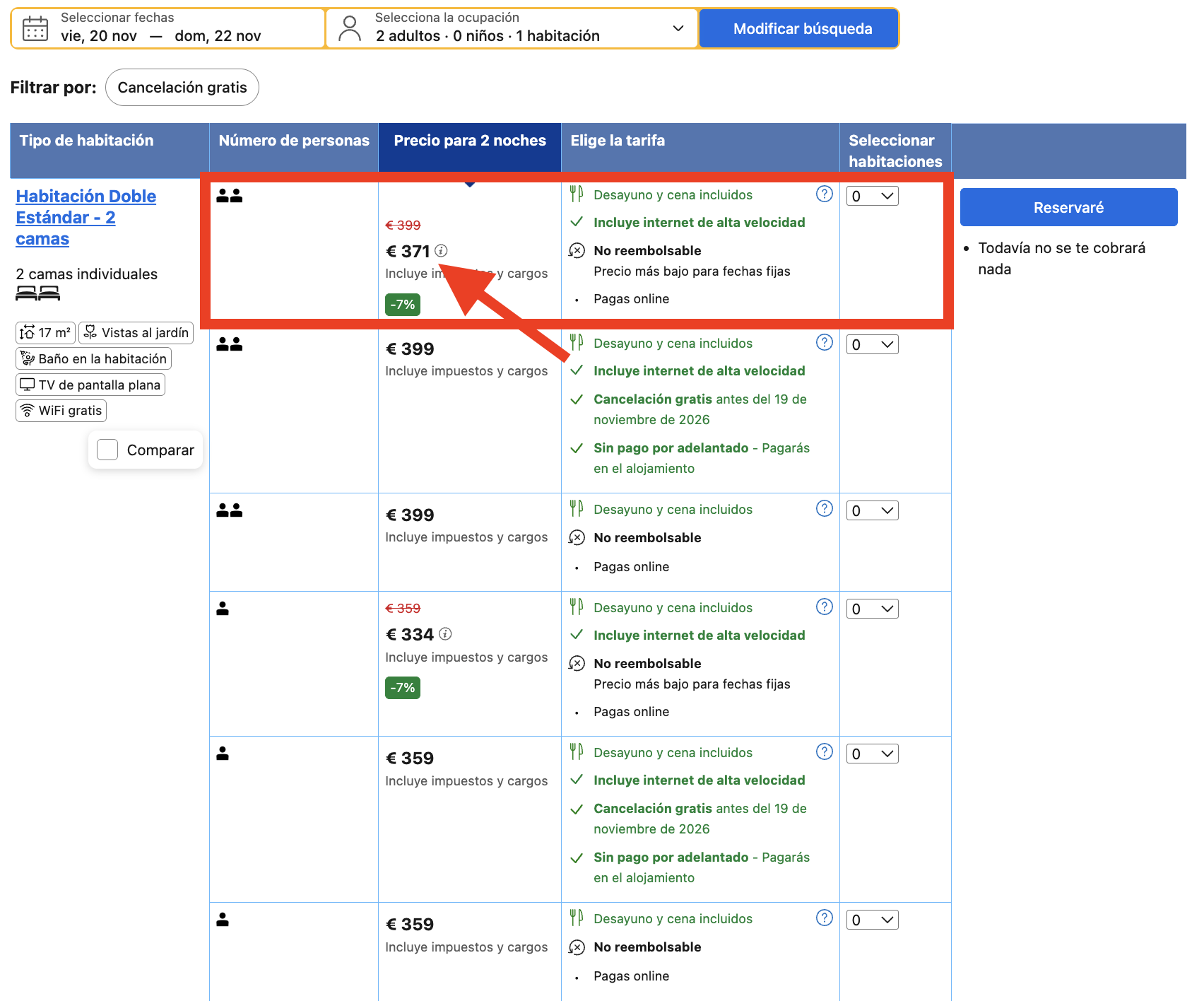Open the room quantity dropdown for the € 399 non-refundable rate
Screen dimensions: 1204x1001
(873, 510)
